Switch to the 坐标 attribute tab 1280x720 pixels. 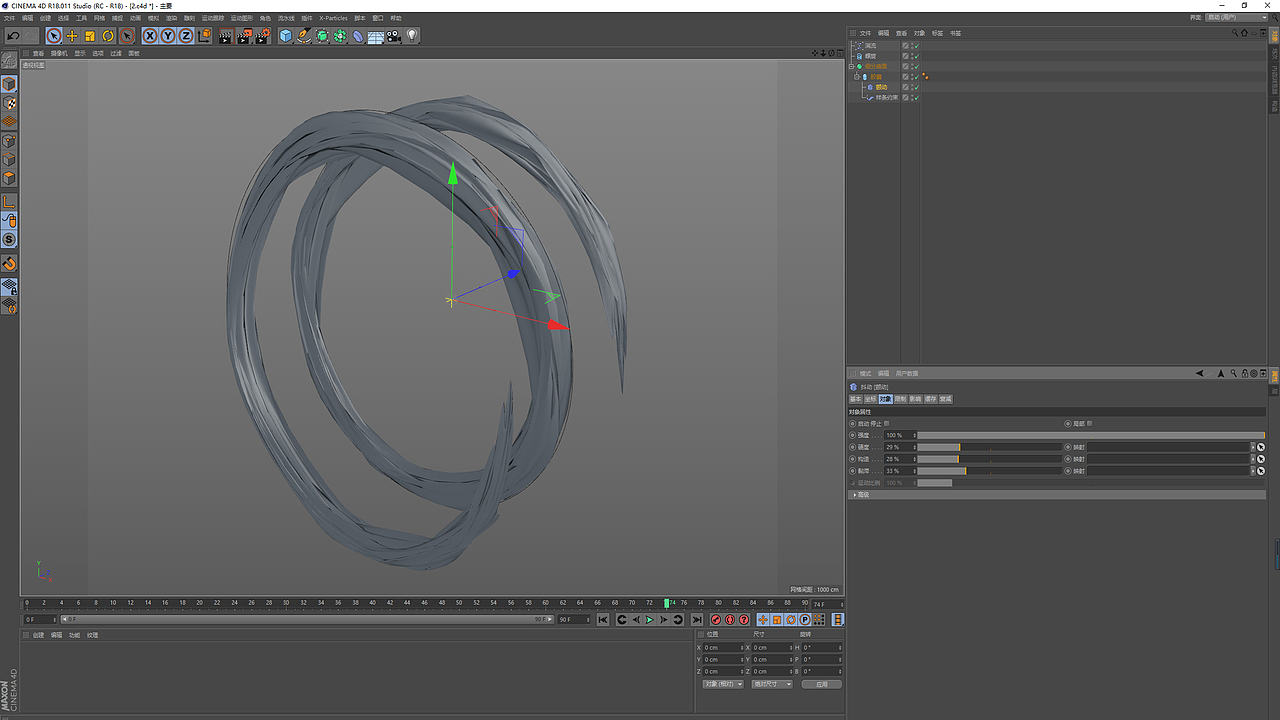[x=870, y=399]
